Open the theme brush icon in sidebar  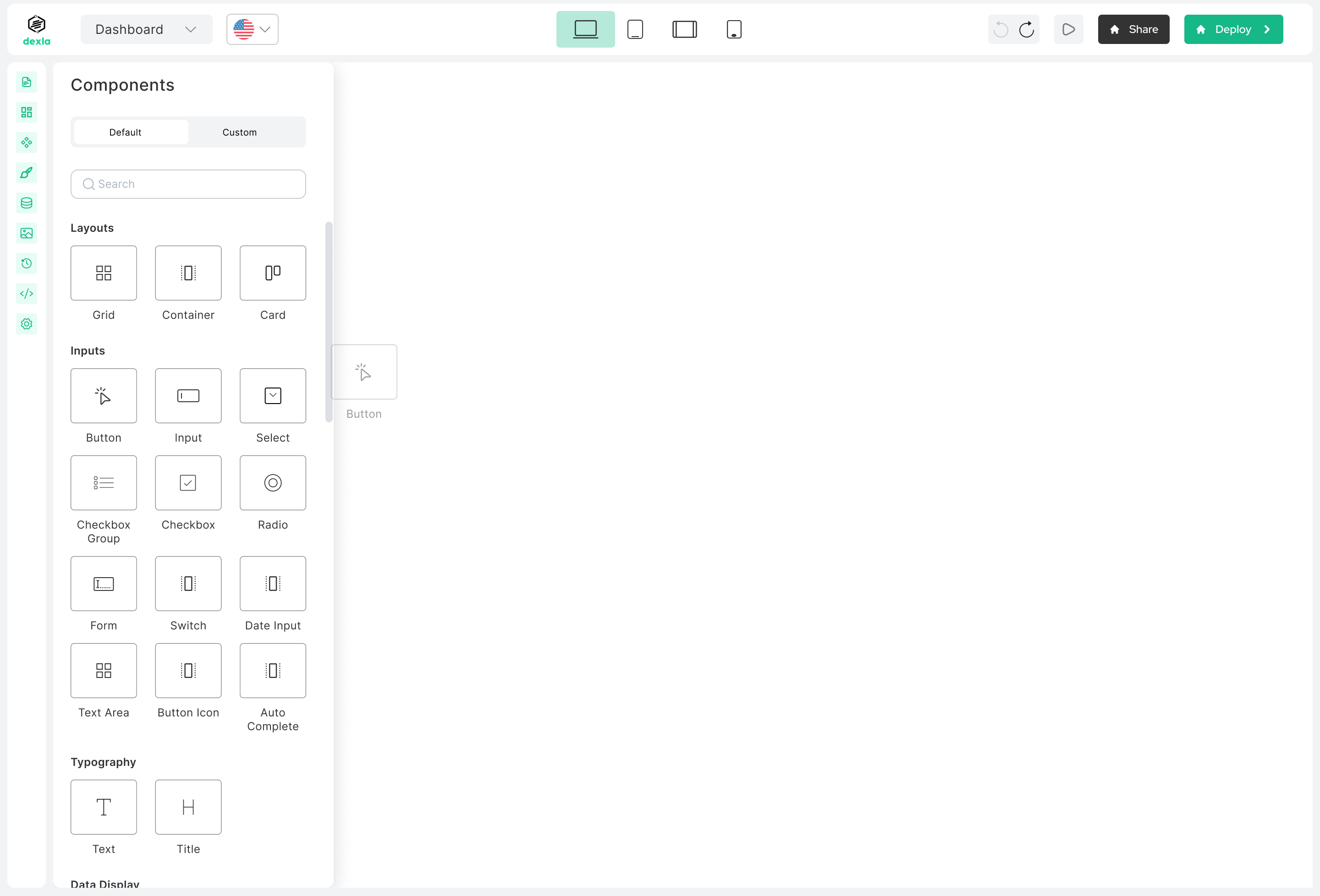[x=27, y=173]
